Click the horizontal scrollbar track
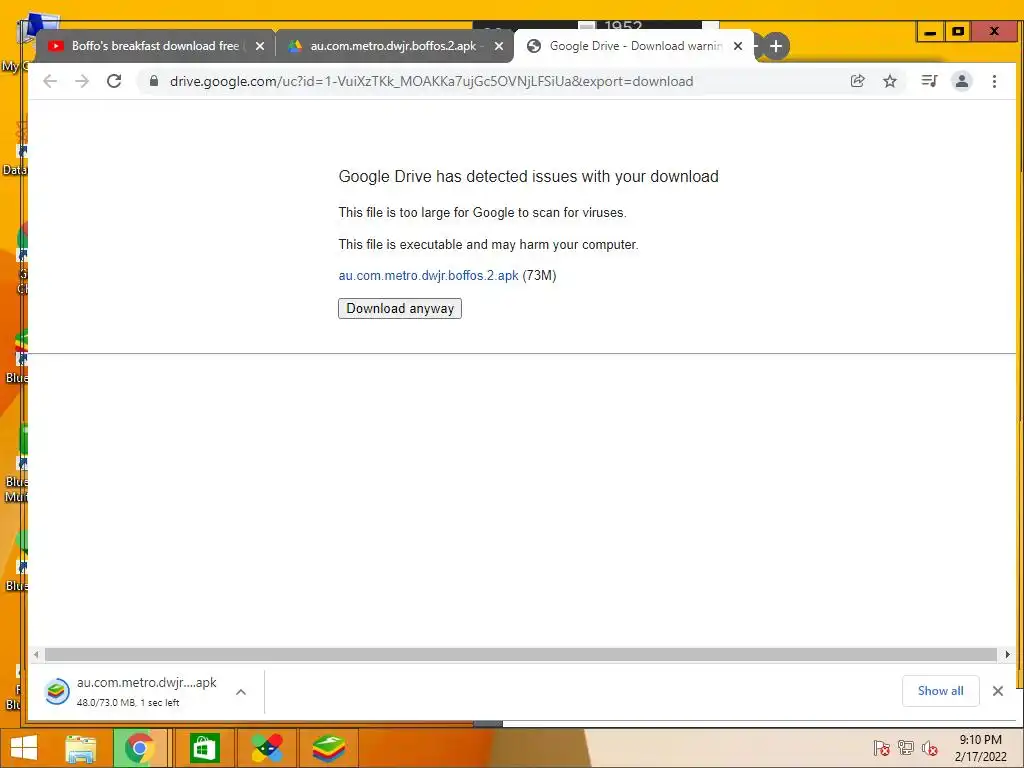 click(x=520, y=654)
